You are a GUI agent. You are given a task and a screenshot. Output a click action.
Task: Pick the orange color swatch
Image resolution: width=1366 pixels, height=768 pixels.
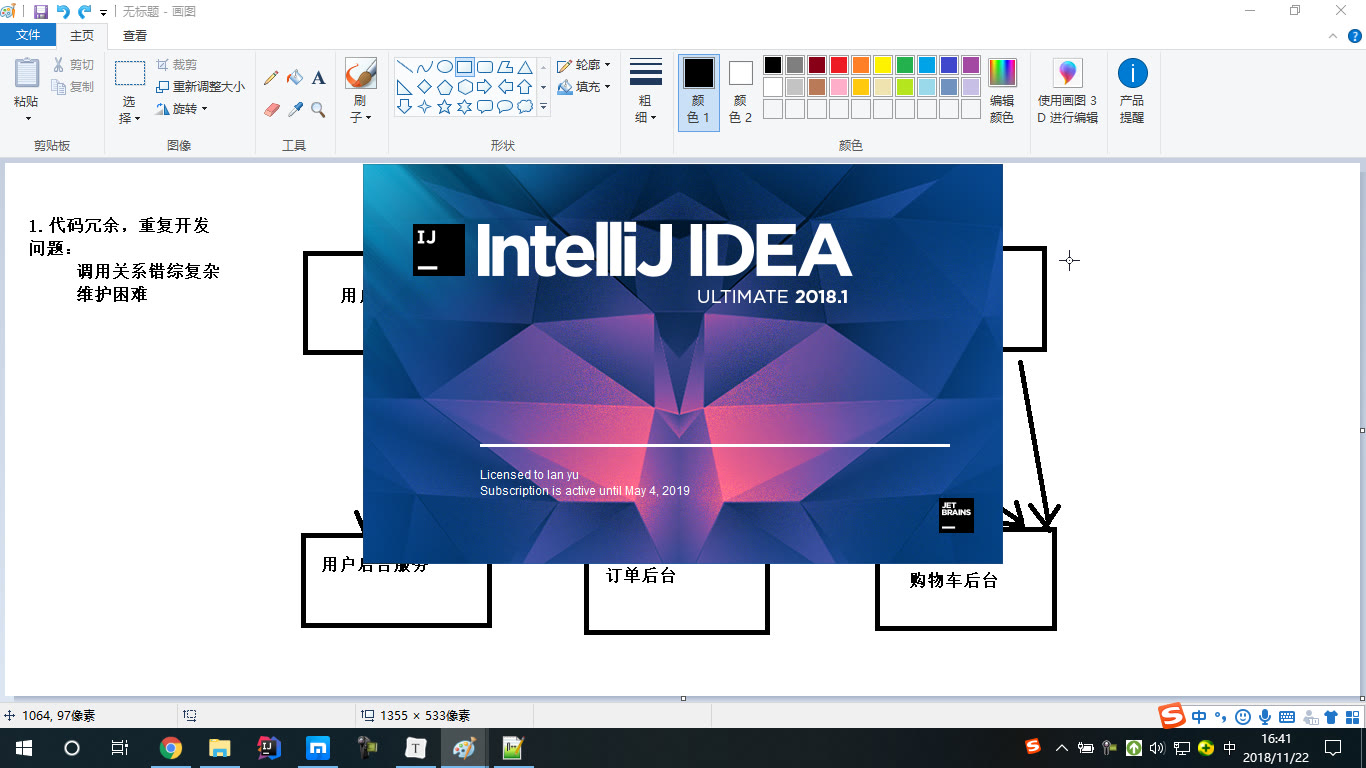click(861, 65)
